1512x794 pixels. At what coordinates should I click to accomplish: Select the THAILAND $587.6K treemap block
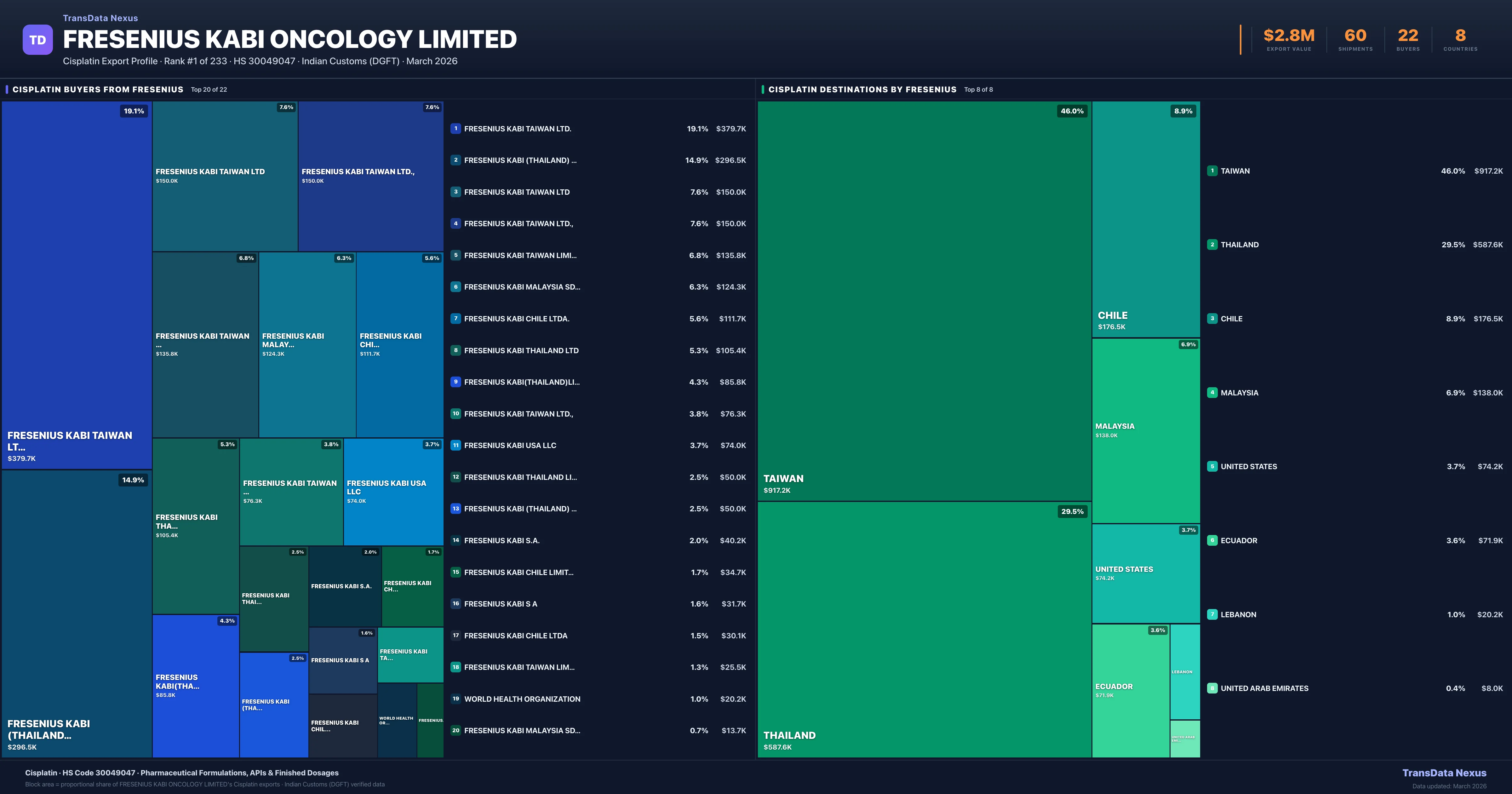[x=924, y=630]
